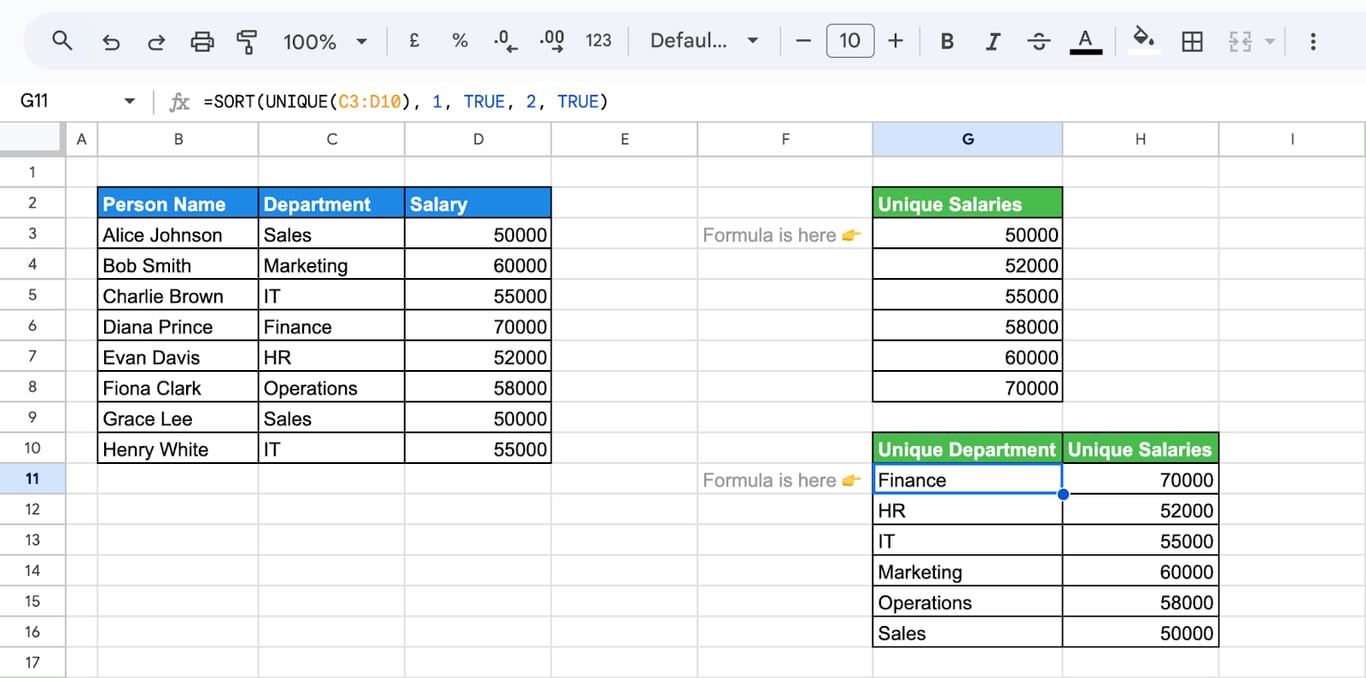Select the Operations cell in column C
1366x678 pixels.
(x=331, y=387)
